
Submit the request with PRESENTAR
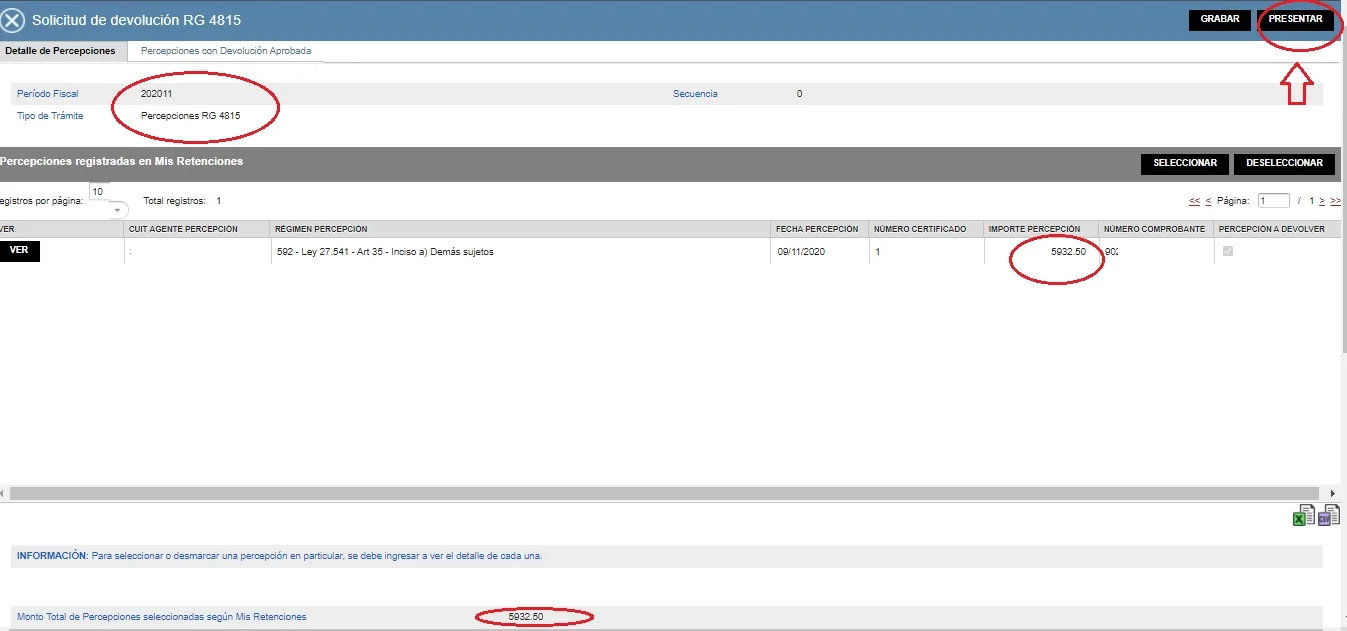coord(1295,20)
